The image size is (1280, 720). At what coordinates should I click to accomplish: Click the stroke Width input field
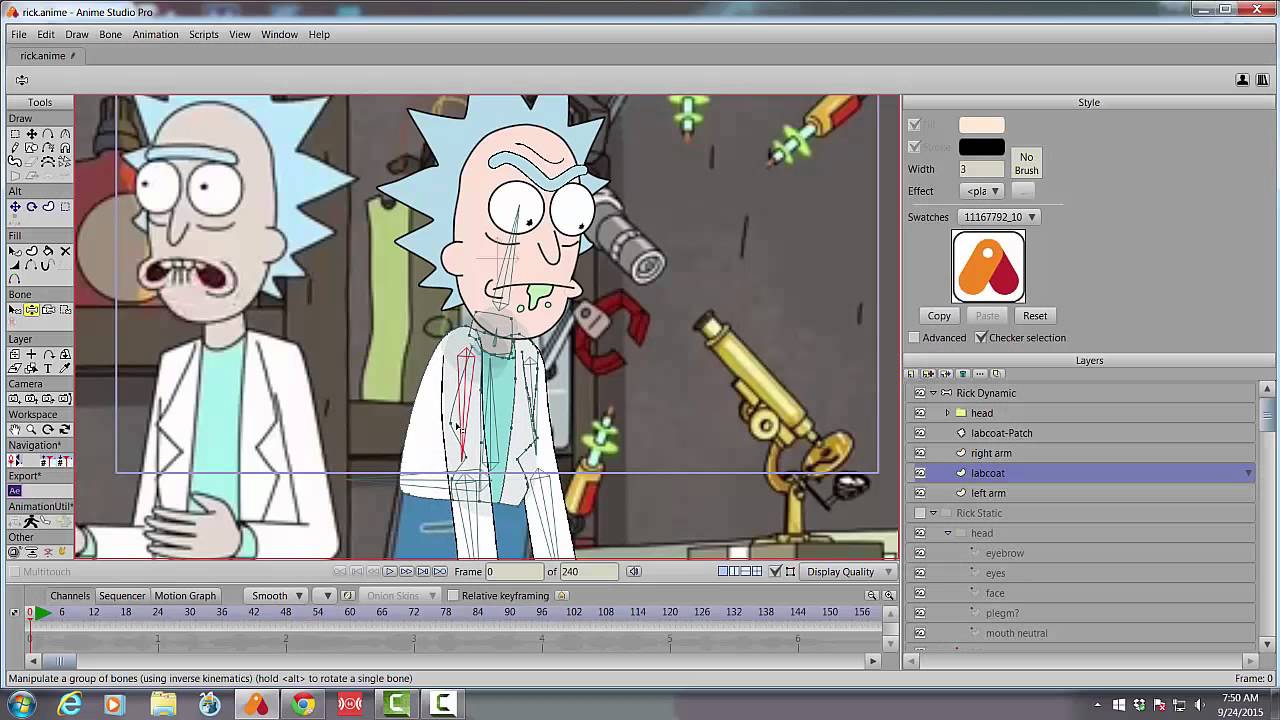(x=981, y=169)
